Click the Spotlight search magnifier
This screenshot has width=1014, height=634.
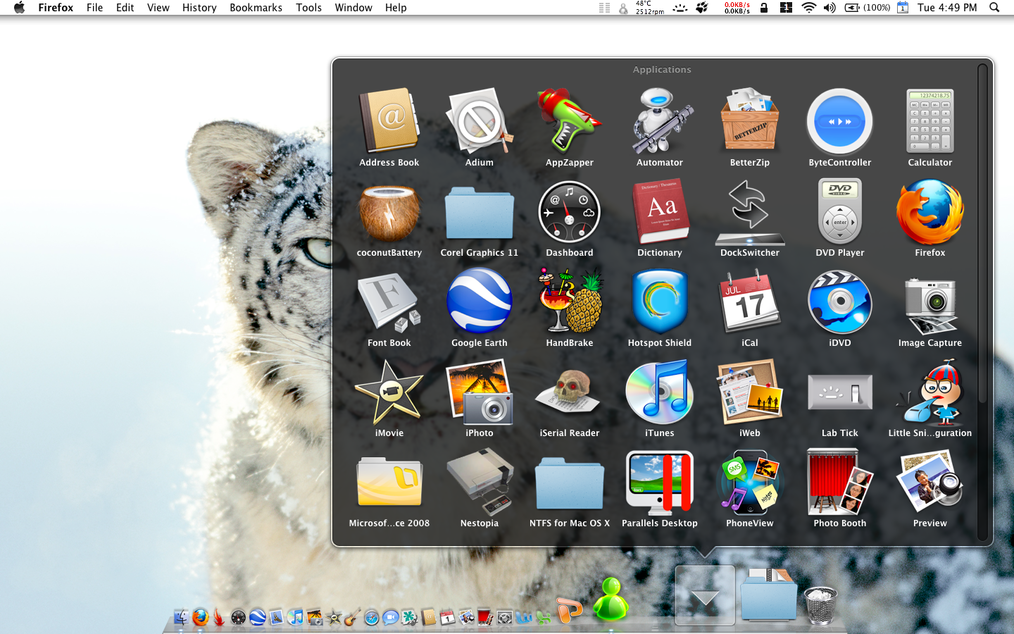(x=994, y=8)
